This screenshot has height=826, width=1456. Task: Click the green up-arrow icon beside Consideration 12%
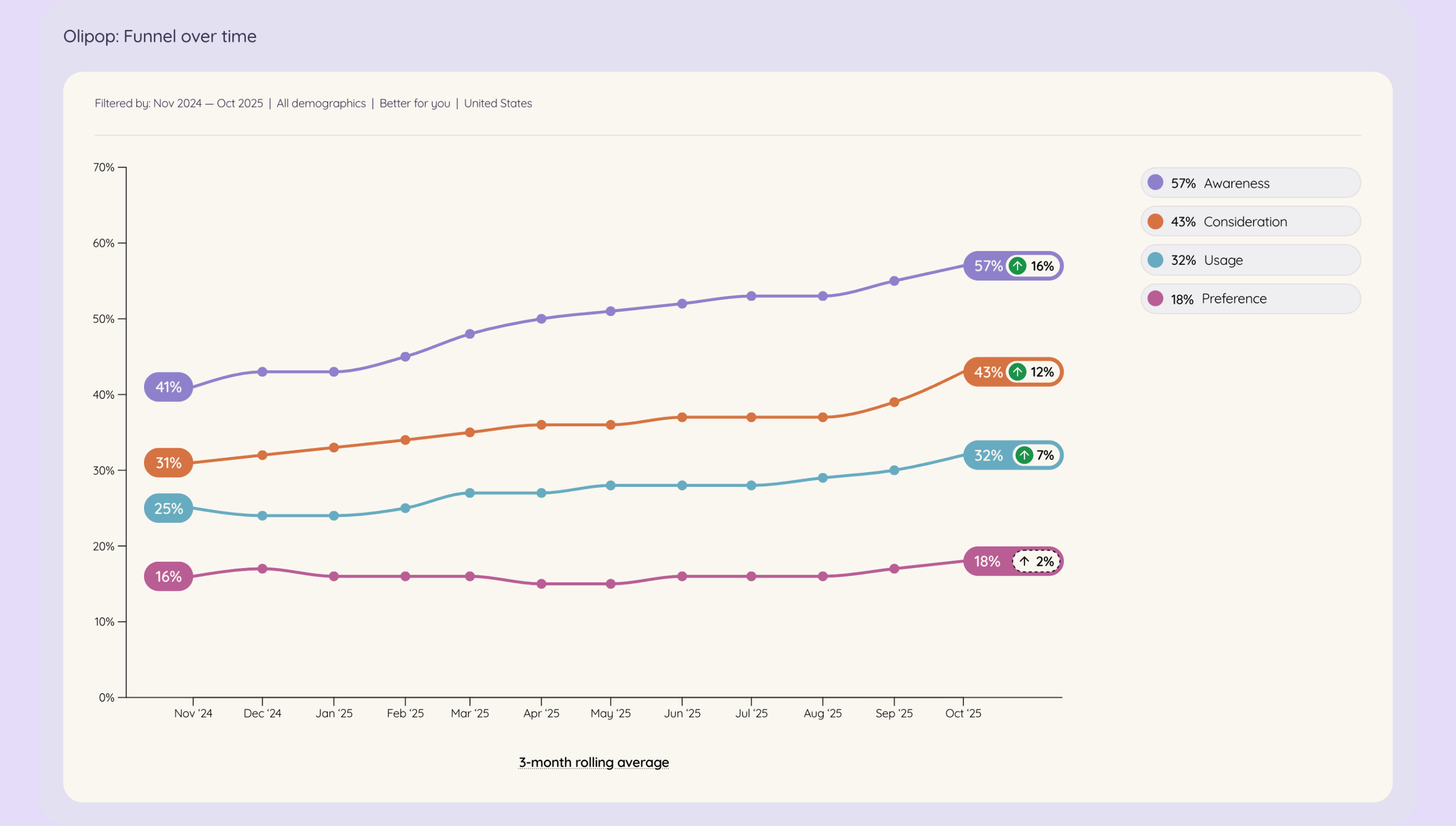[x=1017, y=372]
